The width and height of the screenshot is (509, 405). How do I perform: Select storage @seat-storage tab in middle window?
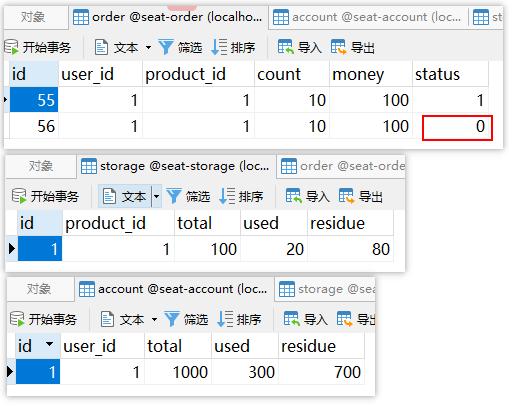(x=176, y=166)
